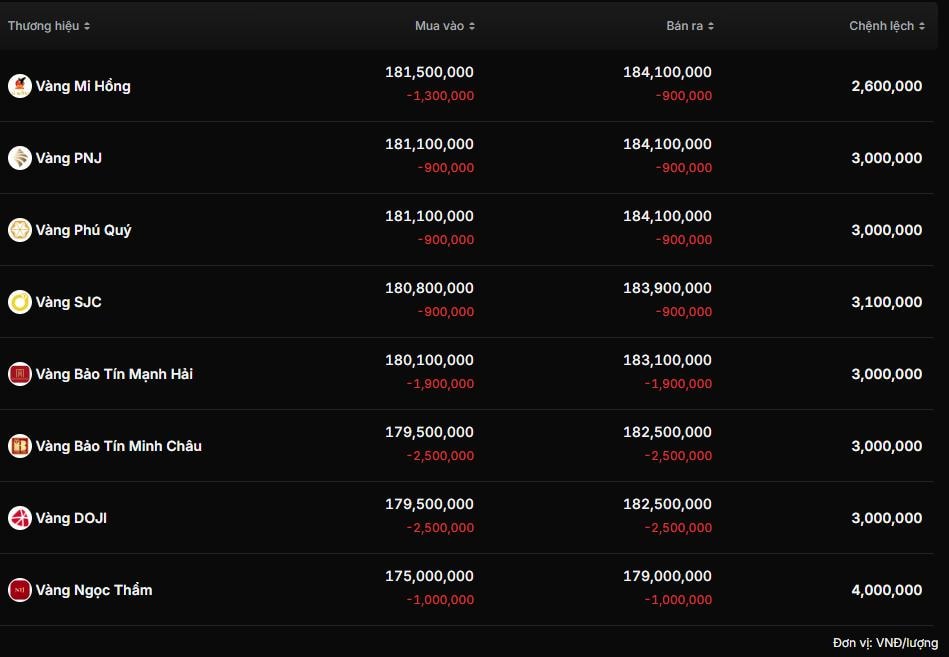Open the Vàng DOJI brand name link
The width and height of the screenshot is (949, 657).
[71, 518]
